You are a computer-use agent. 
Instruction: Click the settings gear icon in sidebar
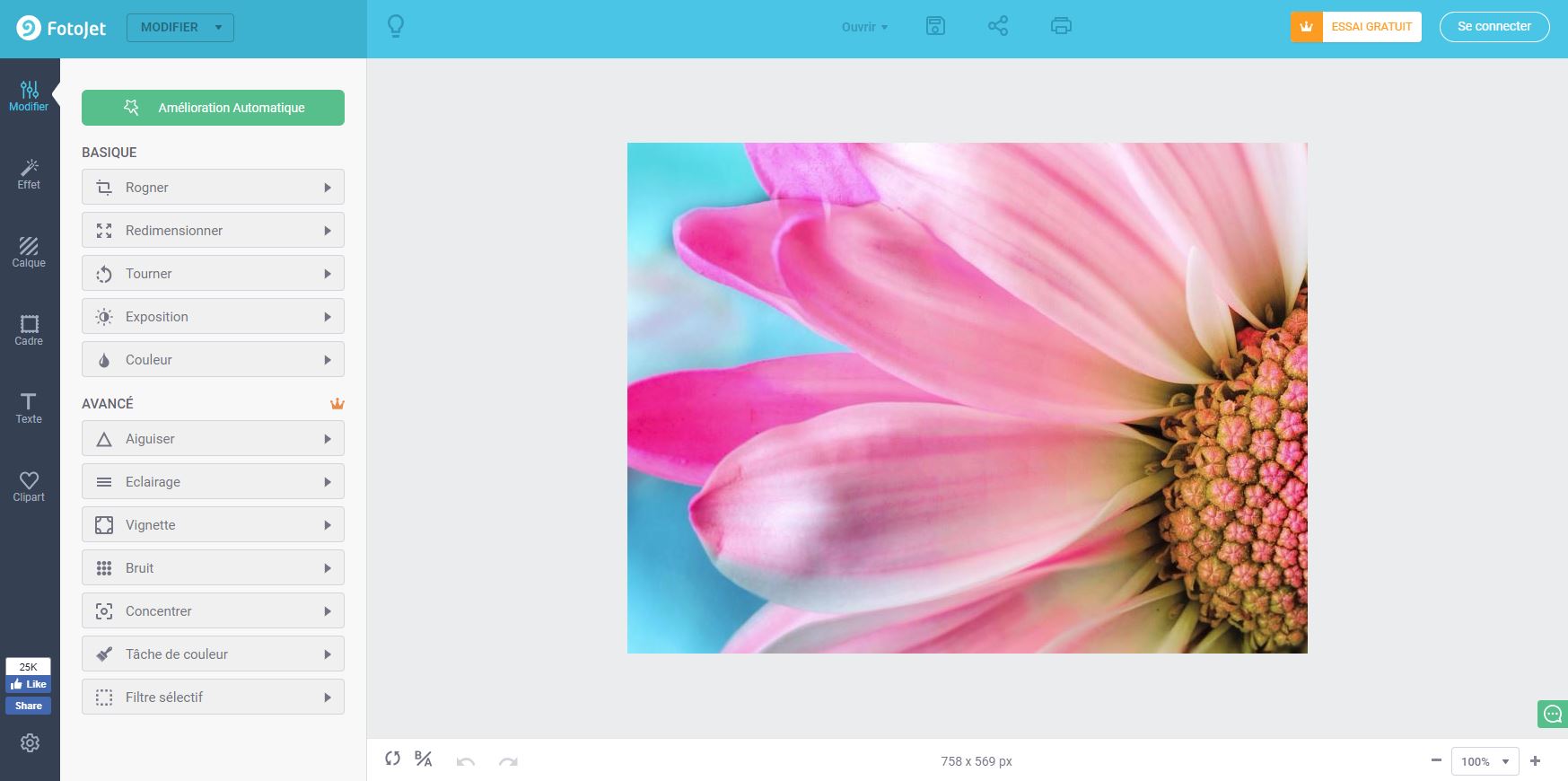30,743
